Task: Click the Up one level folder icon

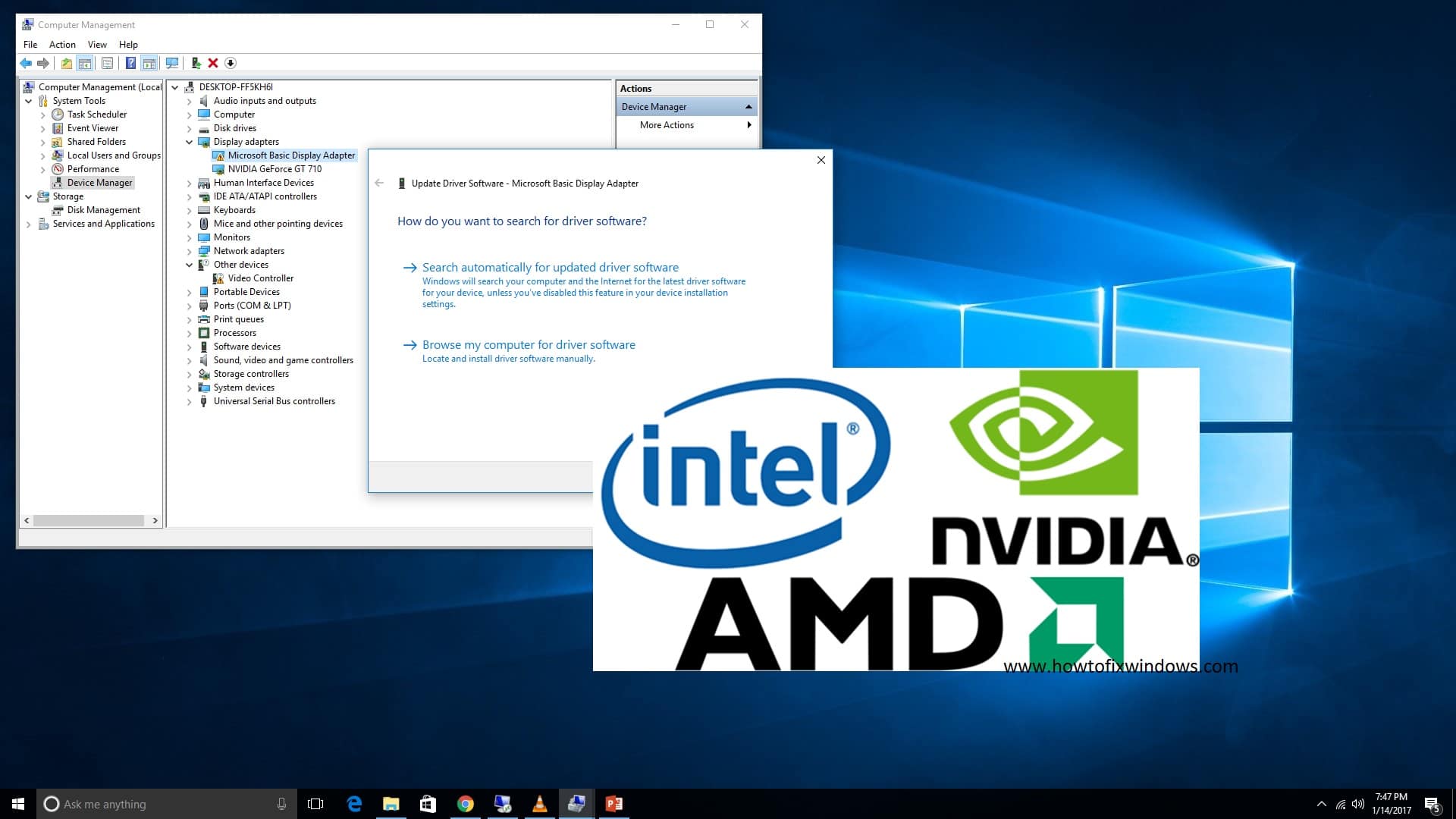Action: pyautogui.click(x=67, y=63)
